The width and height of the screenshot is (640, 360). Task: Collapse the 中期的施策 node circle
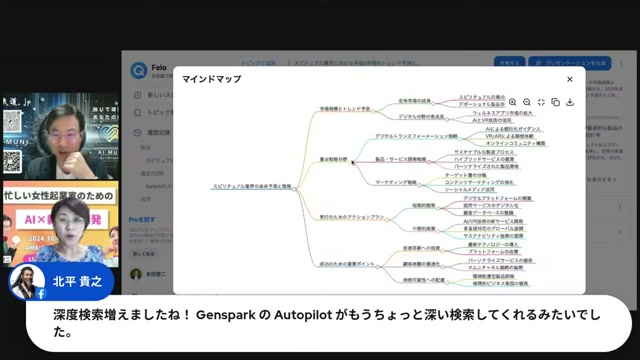[x=438, y=231]
